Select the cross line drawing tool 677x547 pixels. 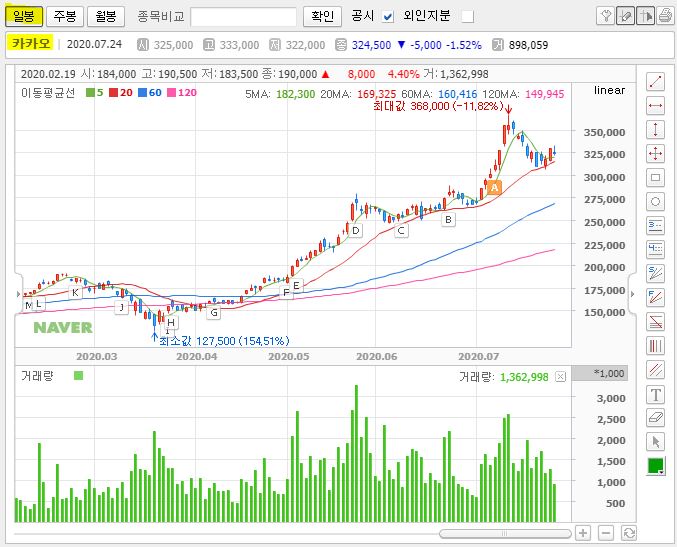pyautogui.click(x=655, y=153)
